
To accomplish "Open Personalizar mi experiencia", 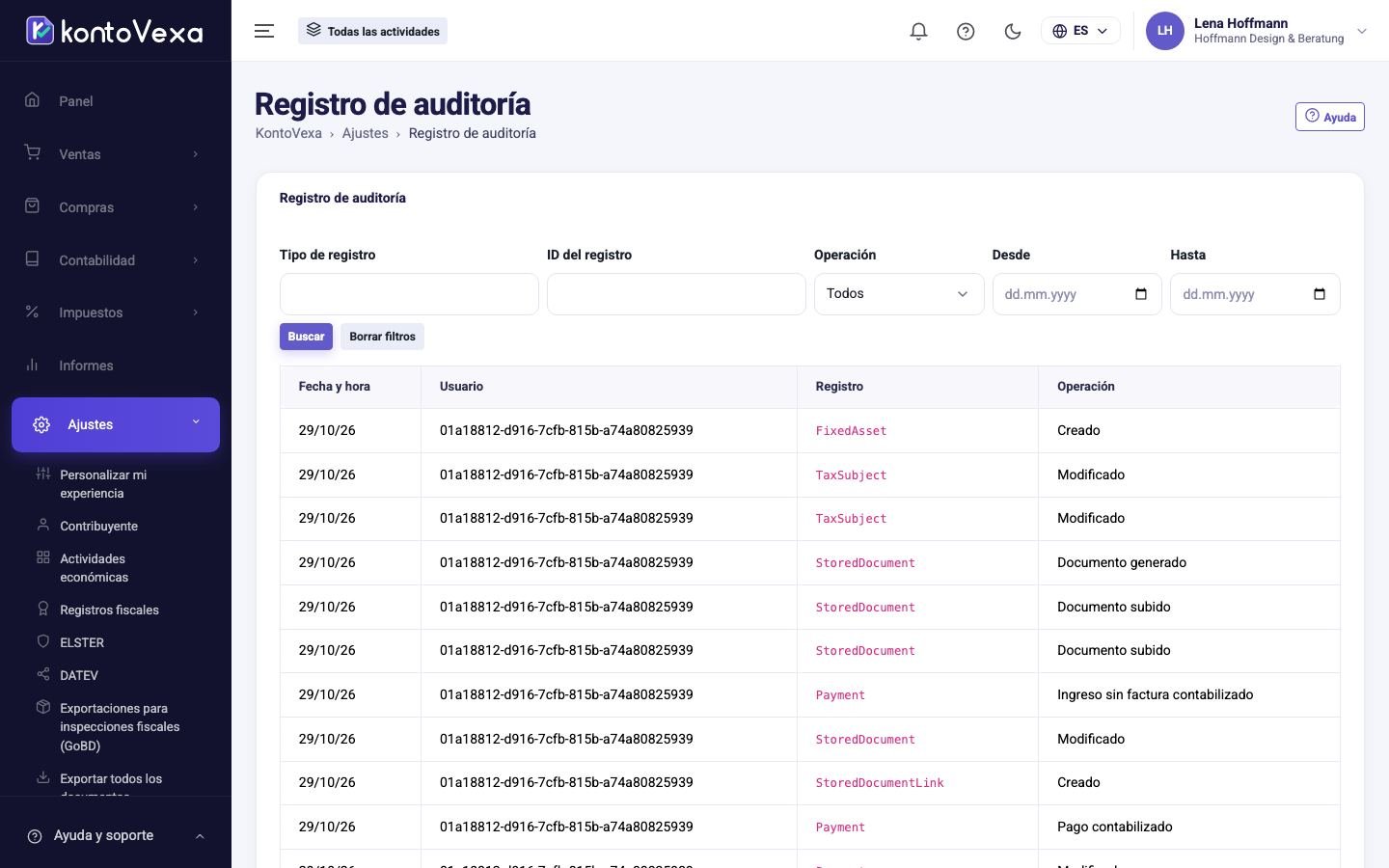I will pos(116,483).
